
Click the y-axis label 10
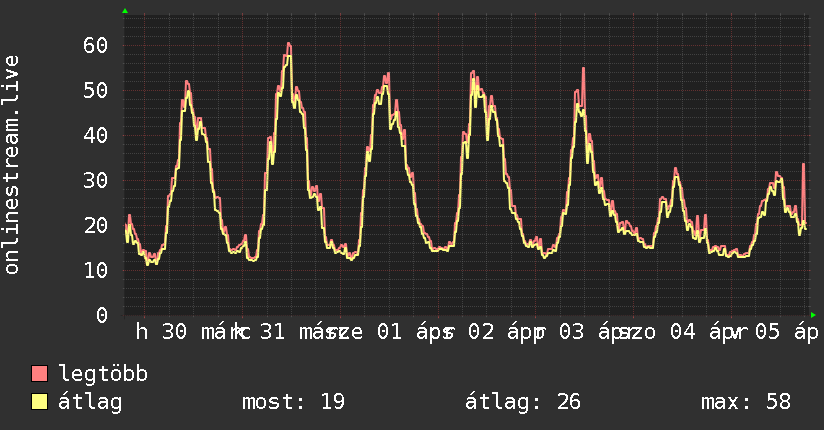pyautogui.click(x=96, y=270)
